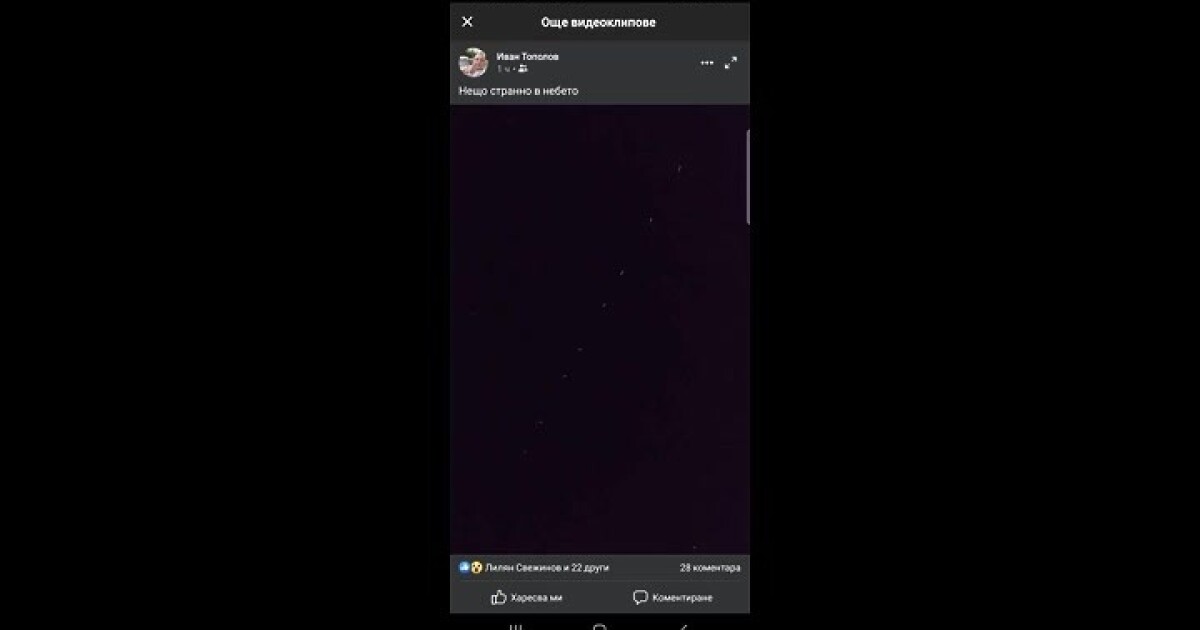Close the Още видеоклипове viewer
1200x630 pixels.
[467, 22]
